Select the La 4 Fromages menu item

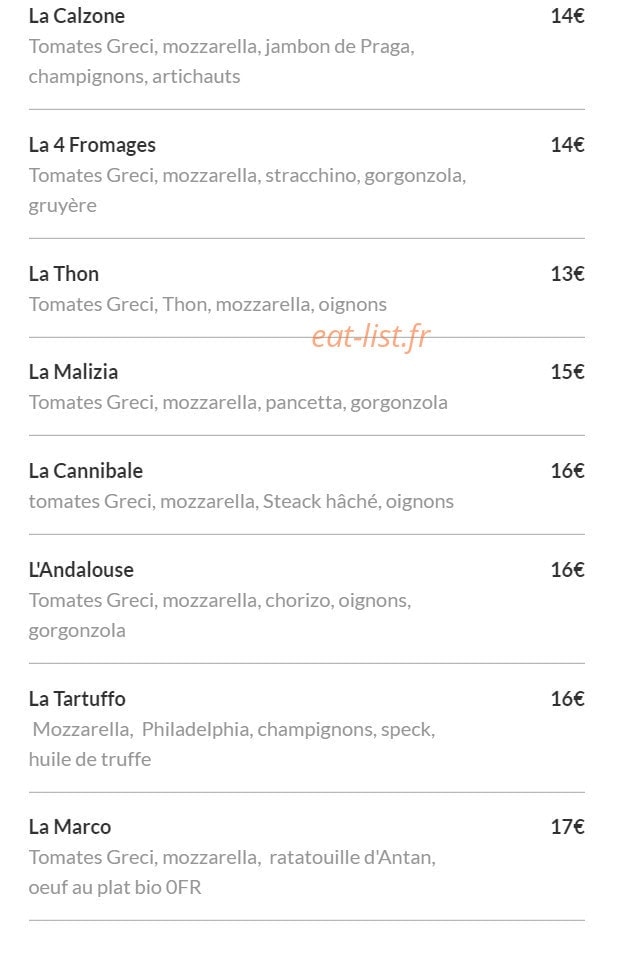(x=92, y=145)
